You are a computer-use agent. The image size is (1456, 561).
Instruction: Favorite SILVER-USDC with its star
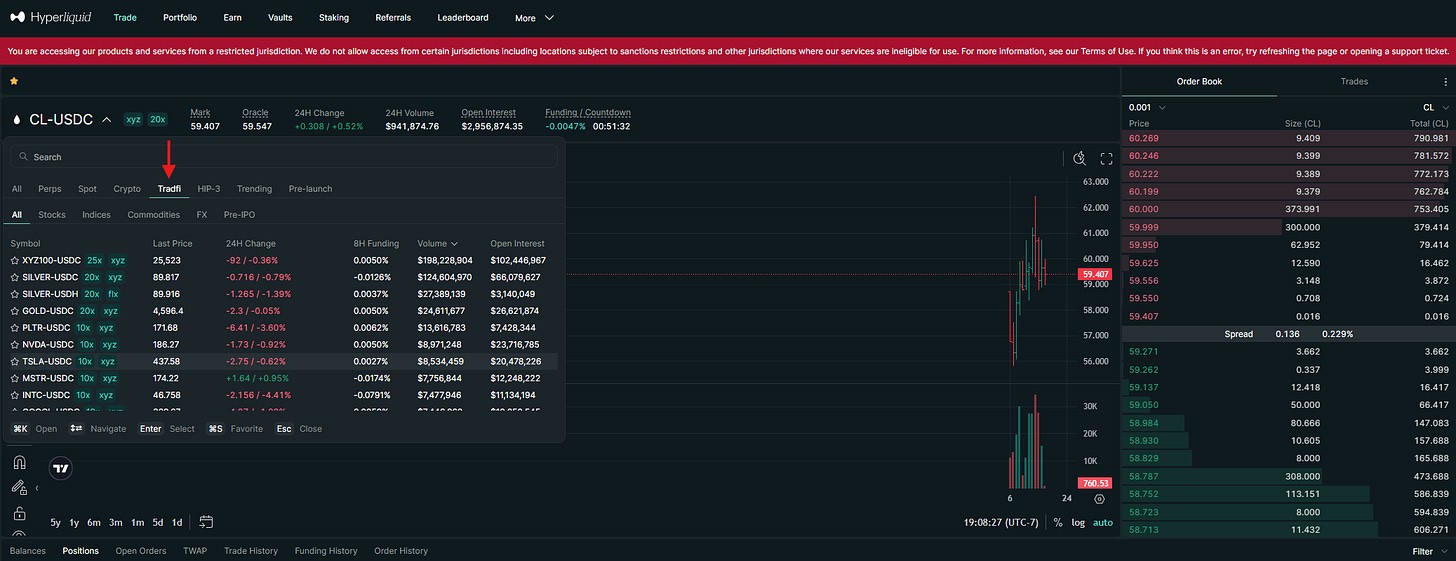[15, 277]
